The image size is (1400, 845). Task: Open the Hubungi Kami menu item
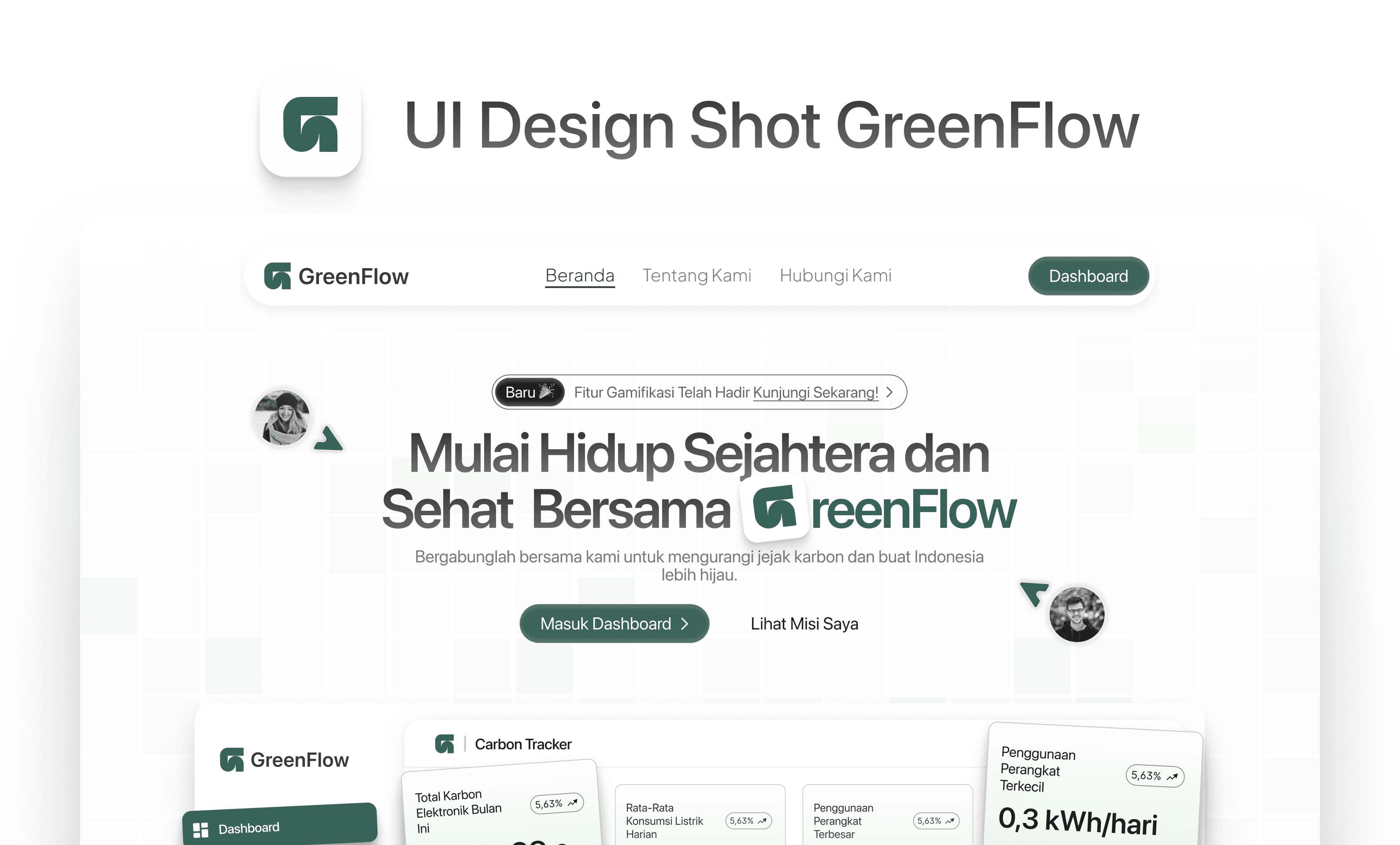coord(835,275)
